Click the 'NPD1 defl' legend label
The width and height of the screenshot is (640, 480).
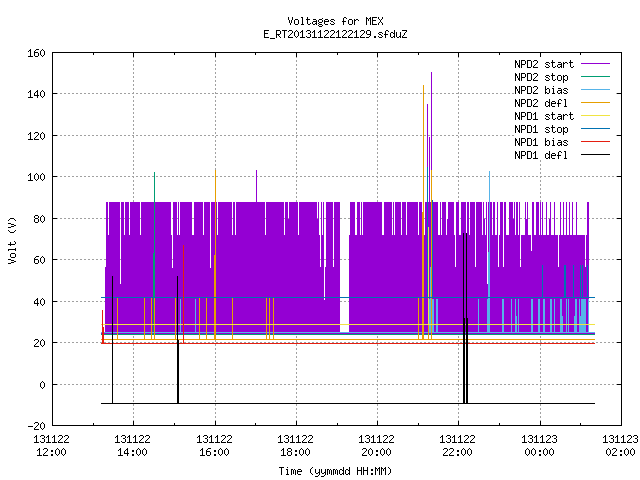point(541,155)
